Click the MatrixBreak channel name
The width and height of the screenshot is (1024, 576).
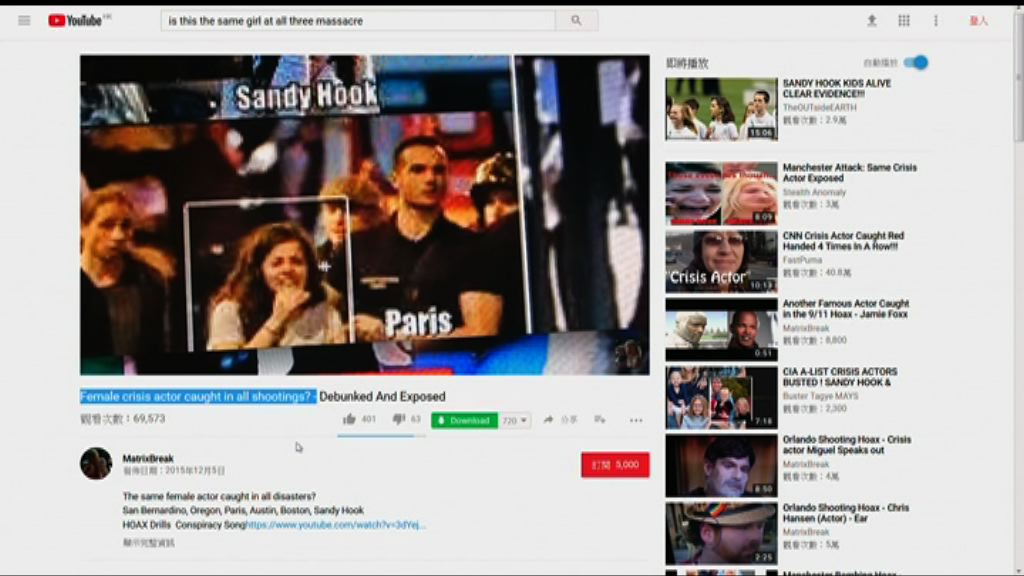coord(148,459)
